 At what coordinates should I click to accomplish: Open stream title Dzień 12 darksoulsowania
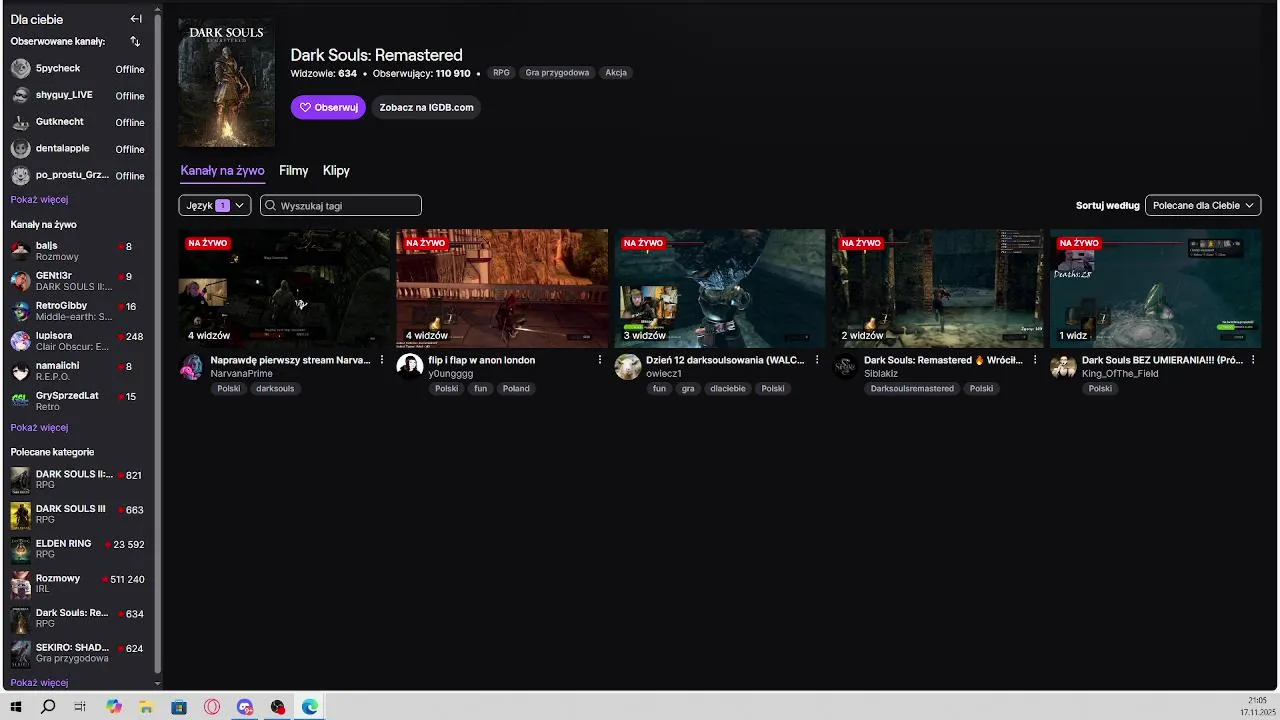[725, 360]
